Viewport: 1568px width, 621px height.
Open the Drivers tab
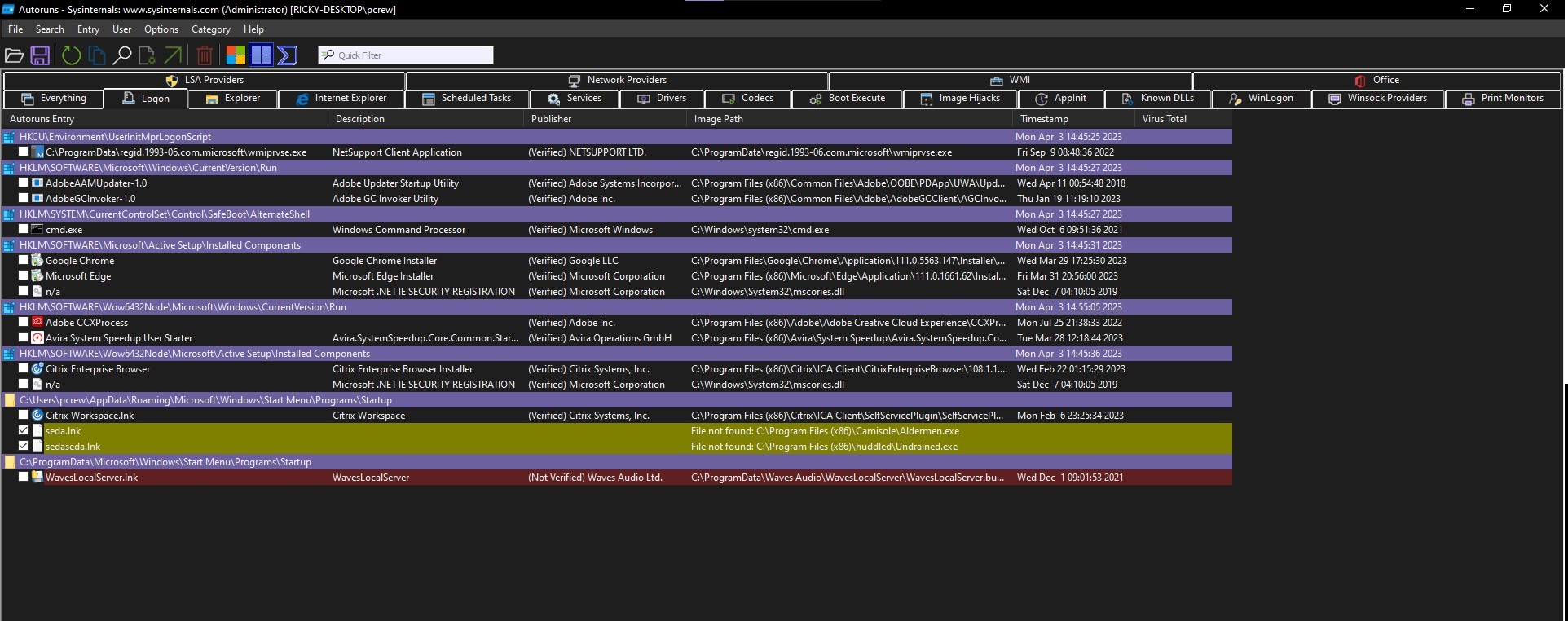tap(663, 99)
